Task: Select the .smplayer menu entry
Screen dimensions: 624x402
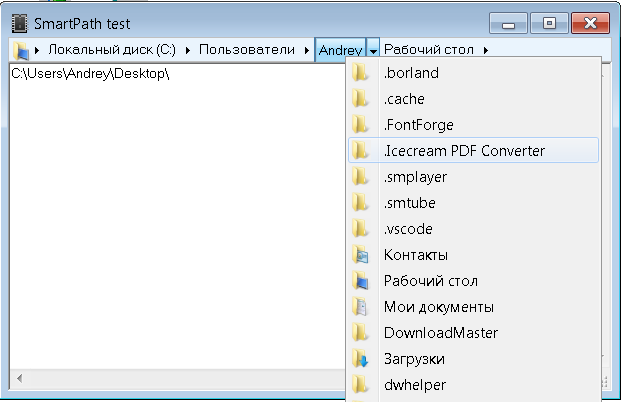Action: pyautogui.click(x=415, y=177)
